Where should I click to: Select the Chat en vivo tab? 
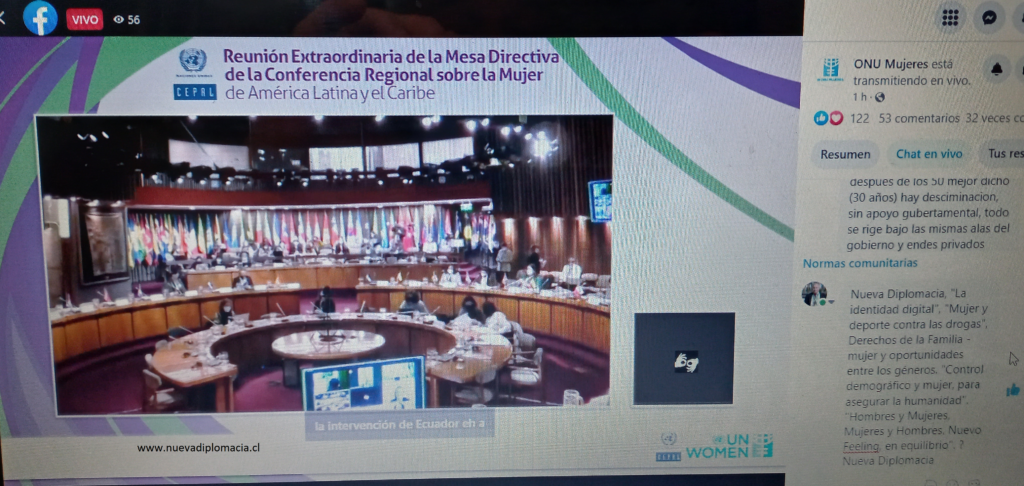929,154
